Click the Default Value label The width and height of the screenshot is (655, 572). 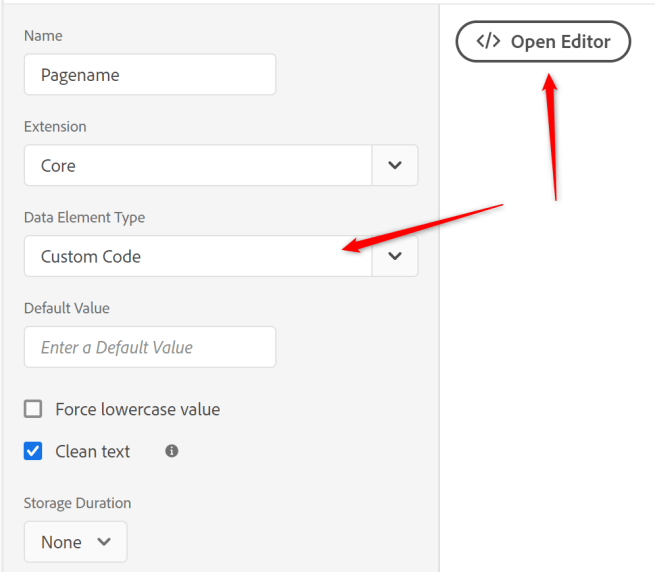click(67, 308)
